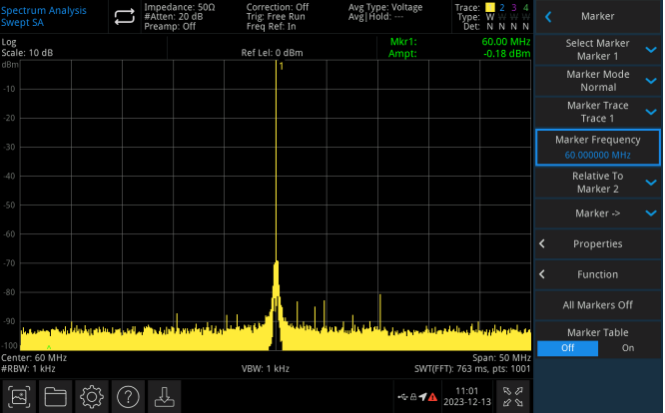Viewport: 665px width, 413px height.
Task: Set the Marker Table to Off
Action: click(567, 348)
